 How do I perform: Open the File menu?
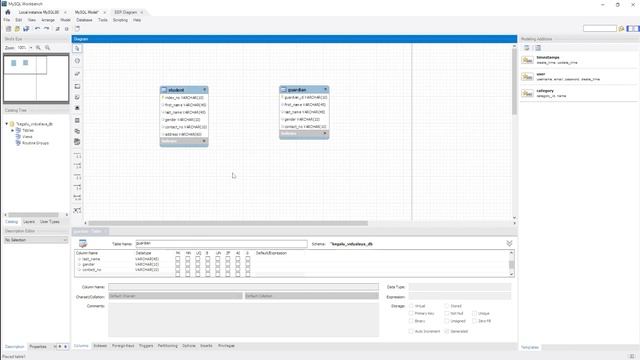[7, 20]
